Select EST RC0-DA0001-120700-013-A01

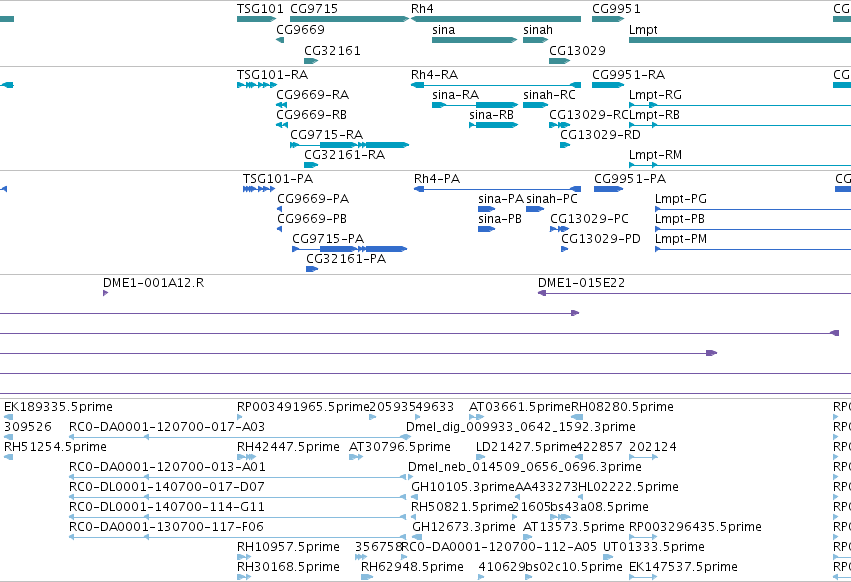pyautogui.click(x=238, y=477)
